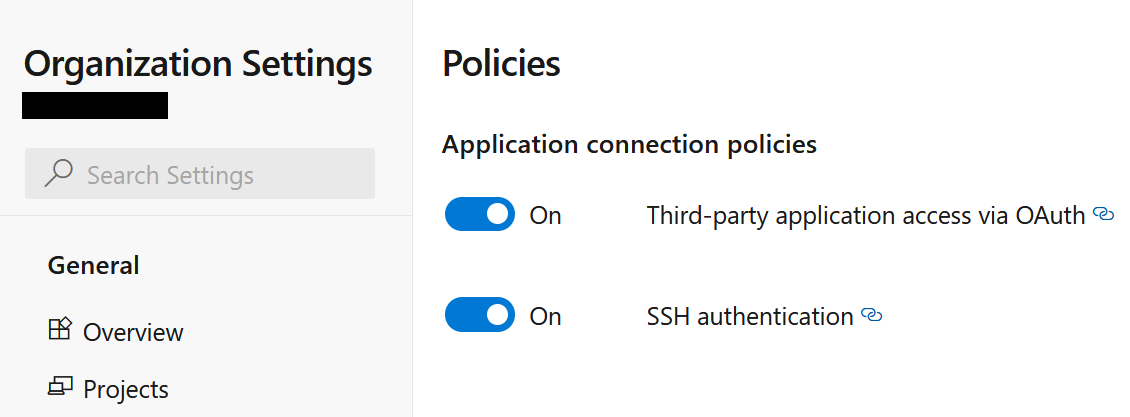
Task: Click the Organization Settings title
Action: [198, 64]
